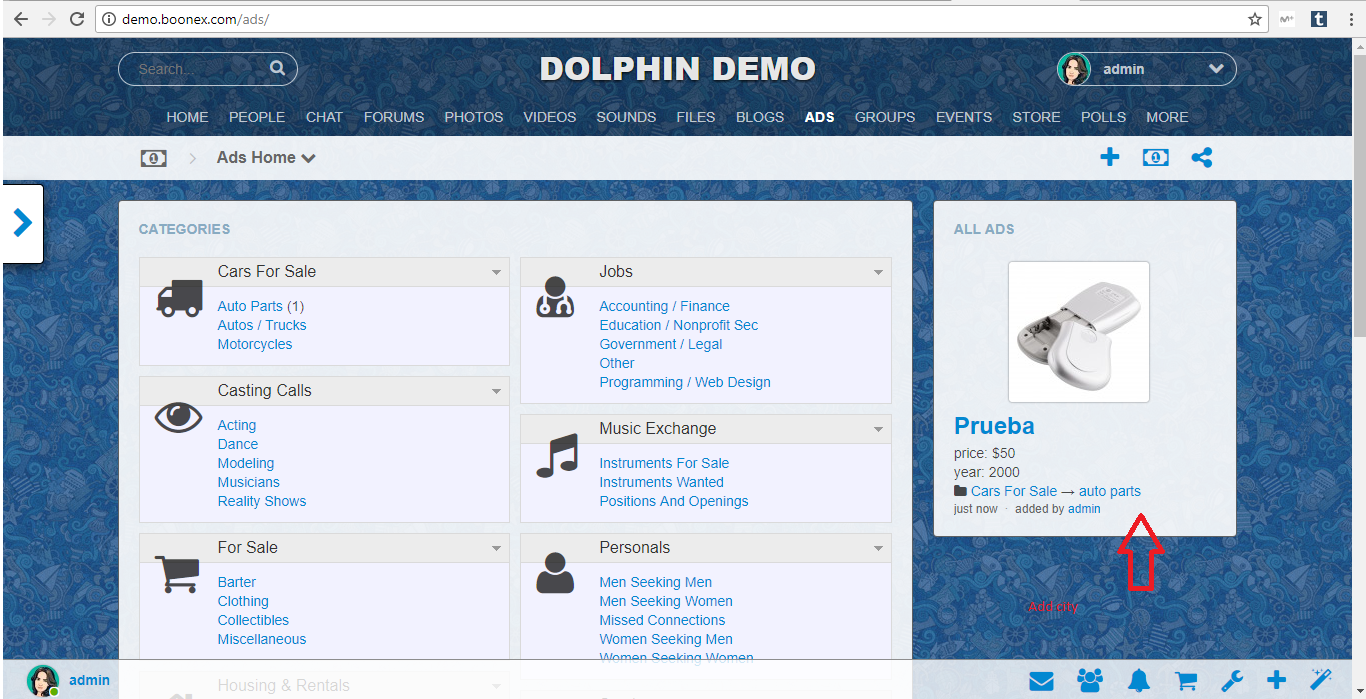The image size is (1366, 699).
Task: Click into the site Search field
Action: click(200, 69)
